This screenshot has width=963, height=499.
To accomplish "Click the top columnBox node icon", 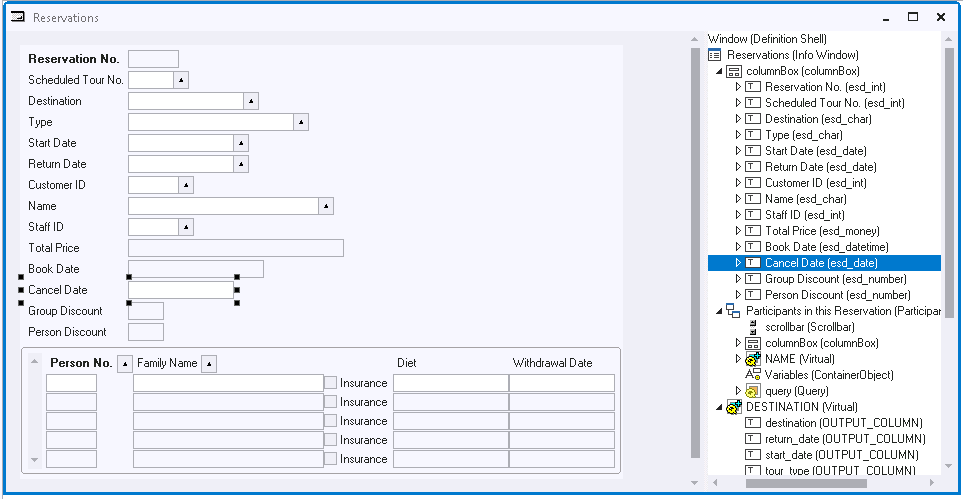I will point(733,71).
